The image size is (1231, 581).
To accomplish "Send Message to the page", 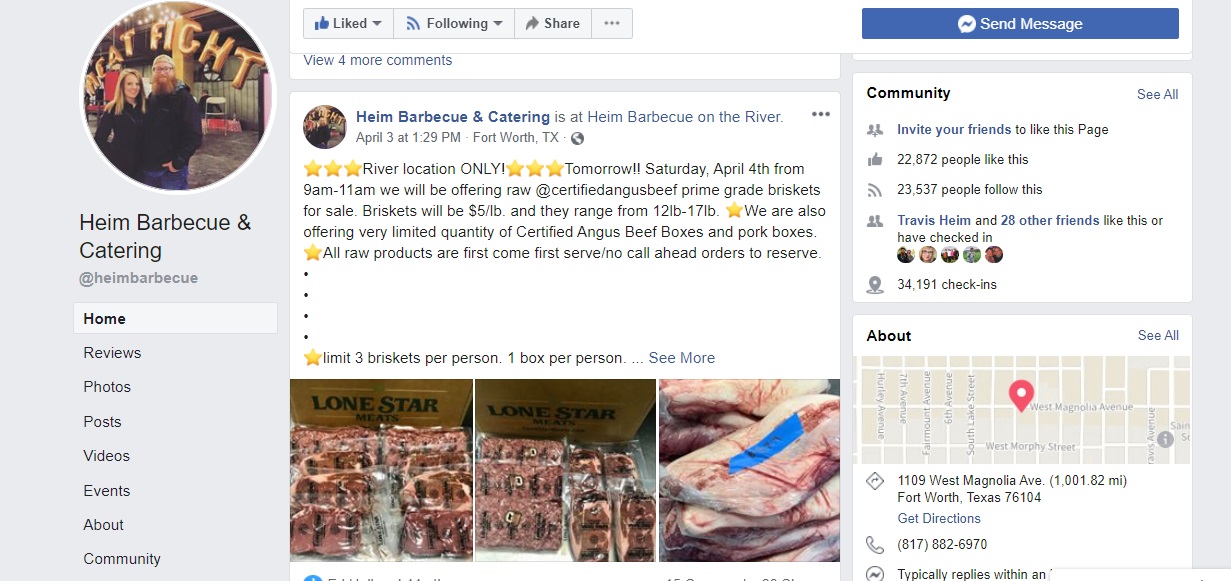I will pyautogui.click(x=1020, y=24).
